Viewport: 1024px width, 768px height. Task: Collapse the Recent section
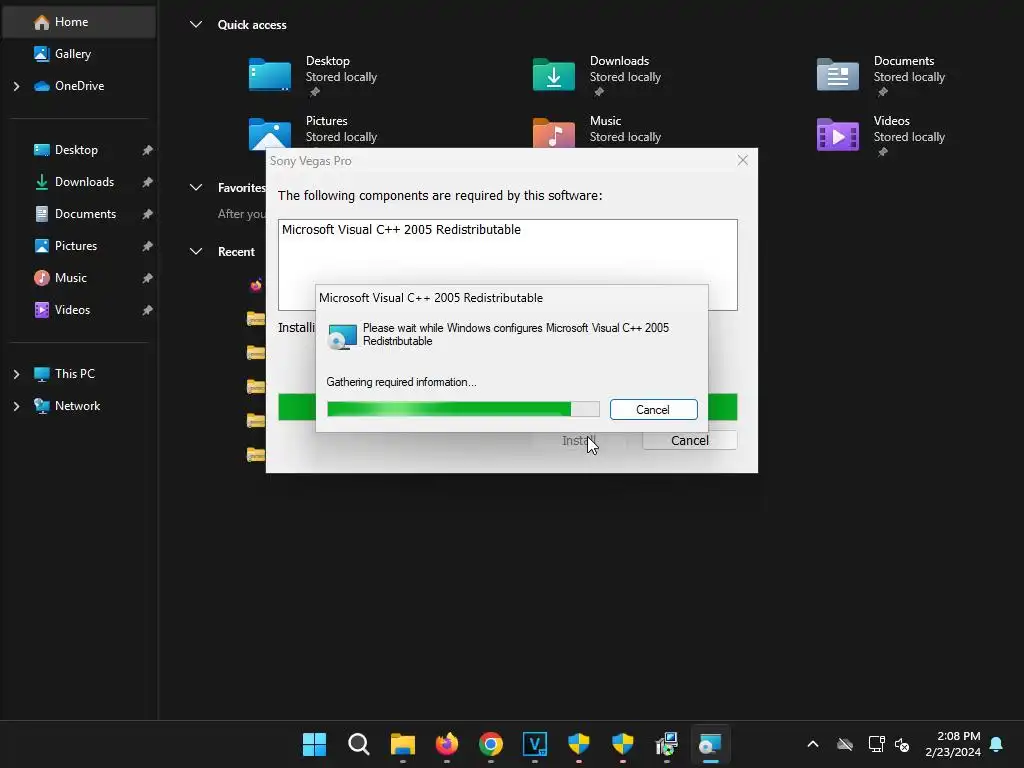click(195, 252)
